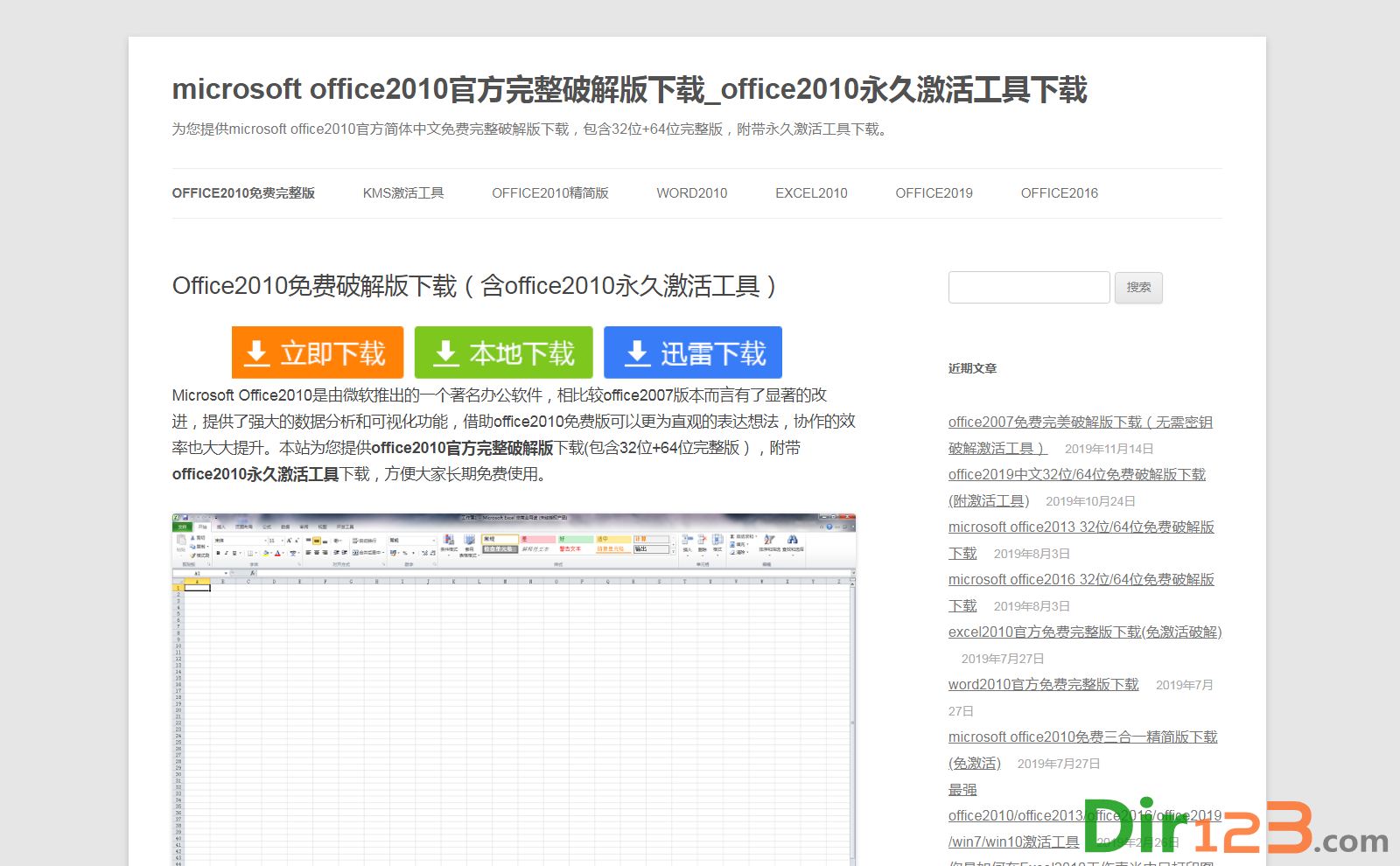
Task: Click the download arrow icon on 本地下载
Action: point(446,353)
